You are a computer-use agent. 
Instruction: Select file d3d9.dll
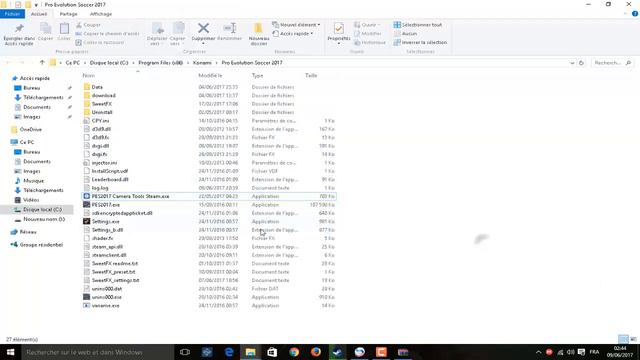click(x=101, y=129)
